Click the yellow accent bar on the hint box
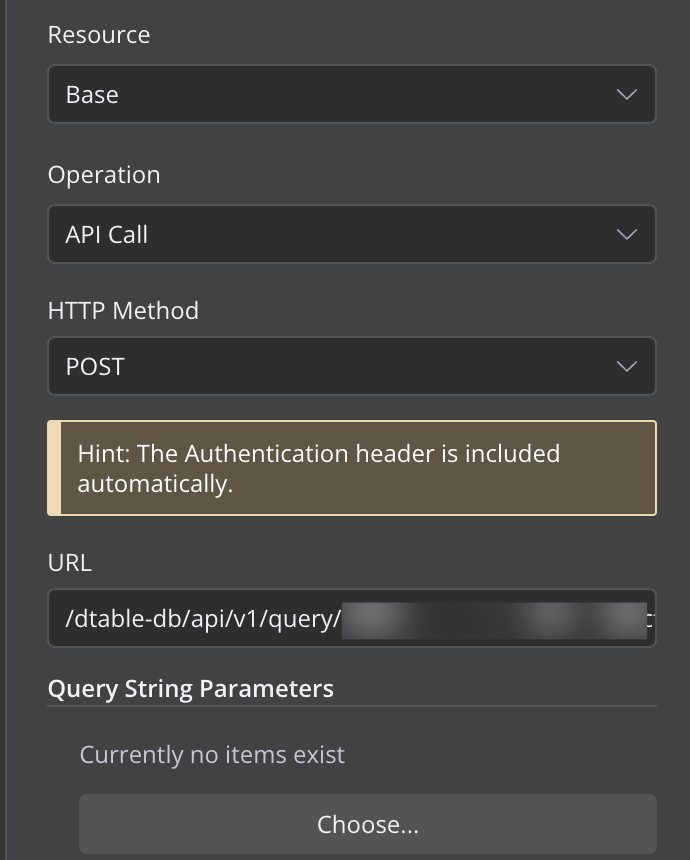 [54, 468]
